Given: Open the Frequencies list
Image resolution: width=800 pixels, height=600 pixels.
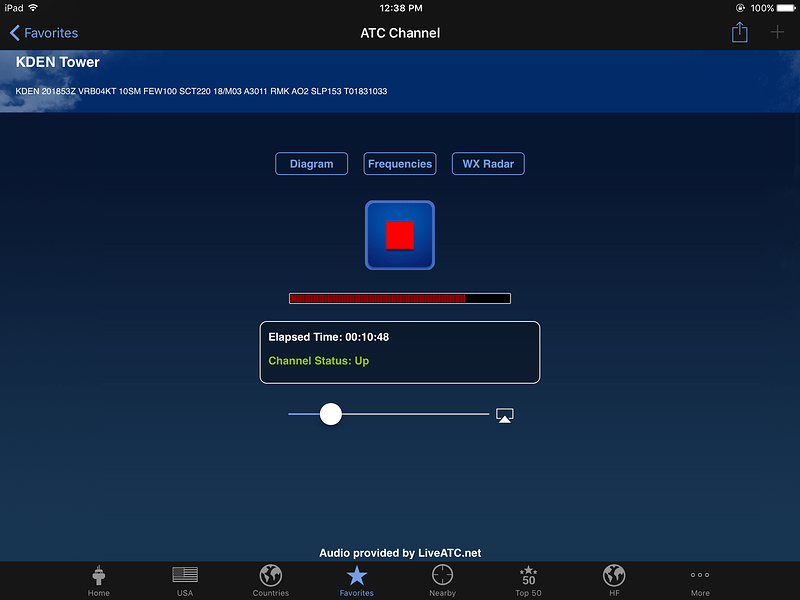Looking at the screenshot, I should 399,164.
